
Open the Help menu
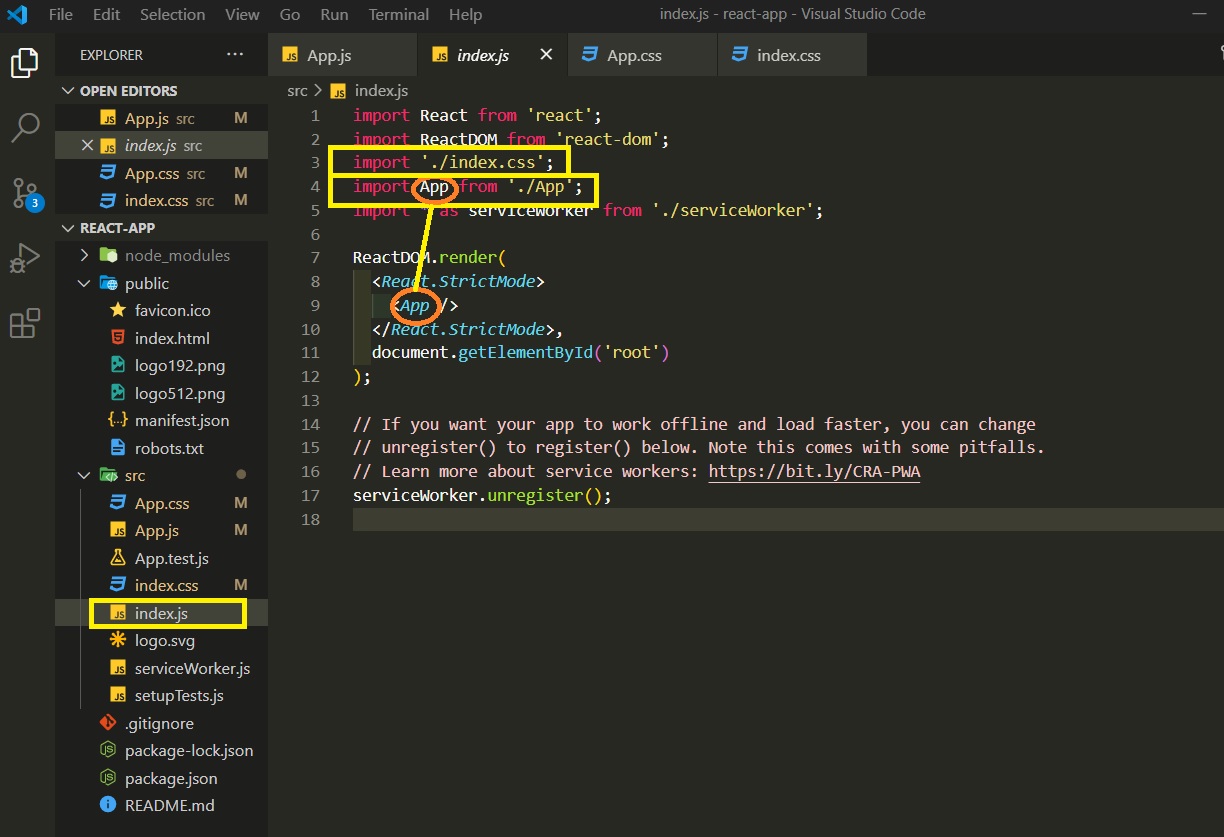pos(465,14)
